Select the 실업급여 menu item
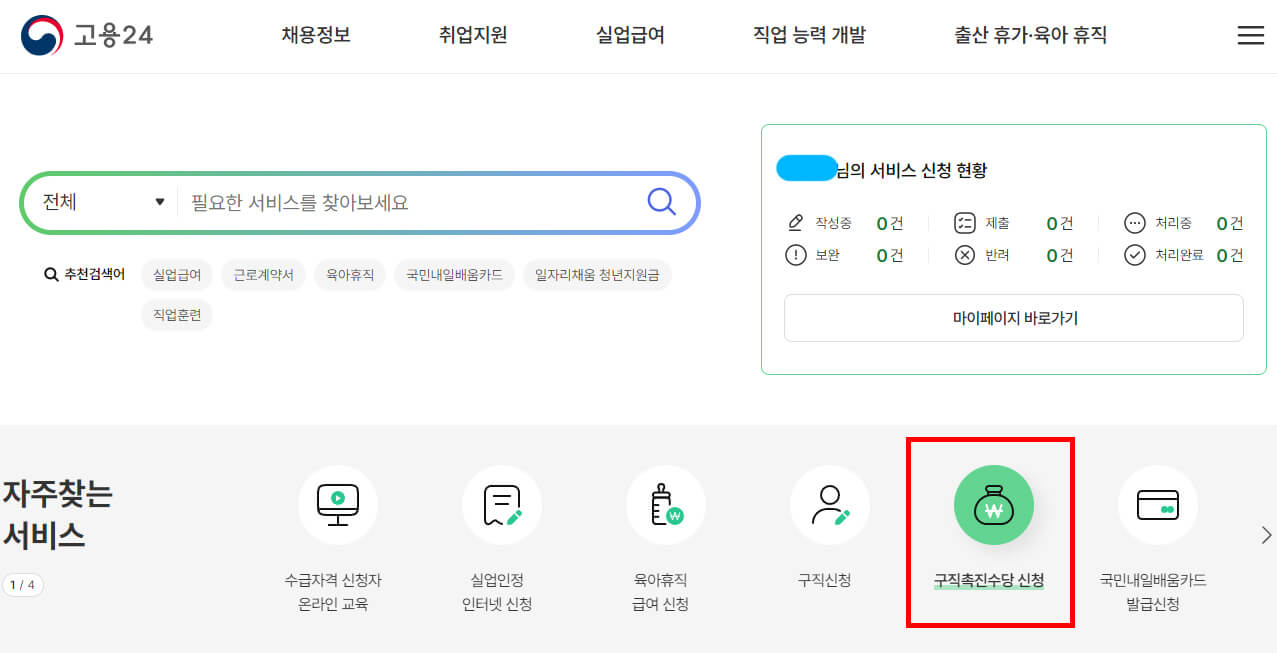The image size is (1277, 653). [629, 33]
